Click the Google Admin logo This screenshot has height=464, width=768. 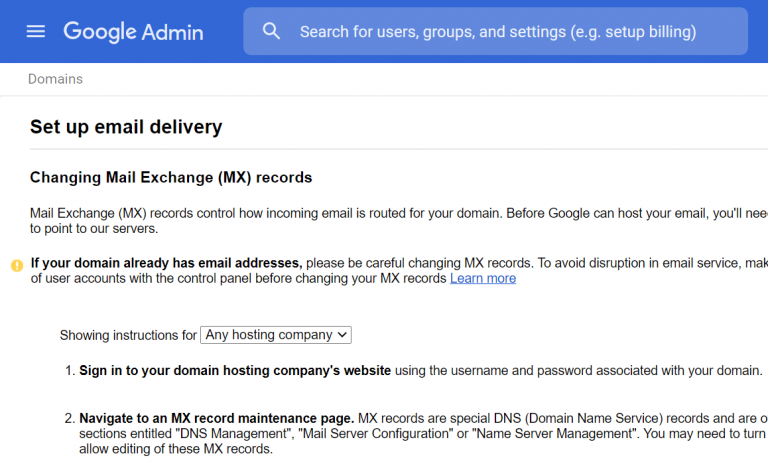[x=133, y=31]
